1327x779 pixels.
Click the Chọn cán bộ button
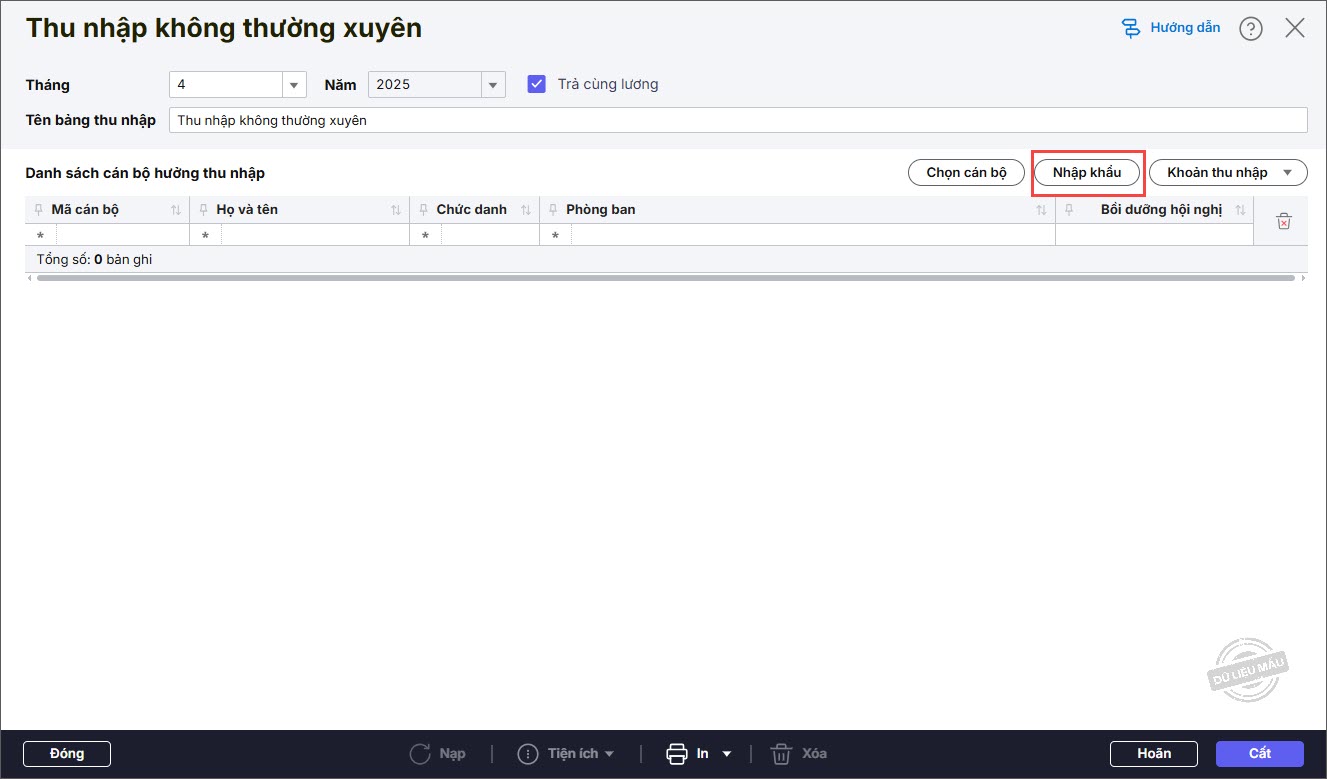966,172
